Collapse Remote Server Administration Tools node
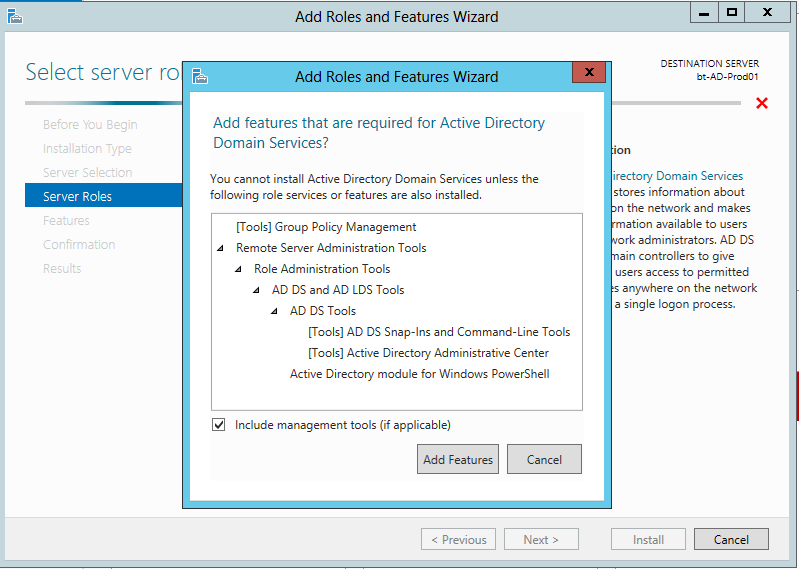 click(x=220, y=248)
